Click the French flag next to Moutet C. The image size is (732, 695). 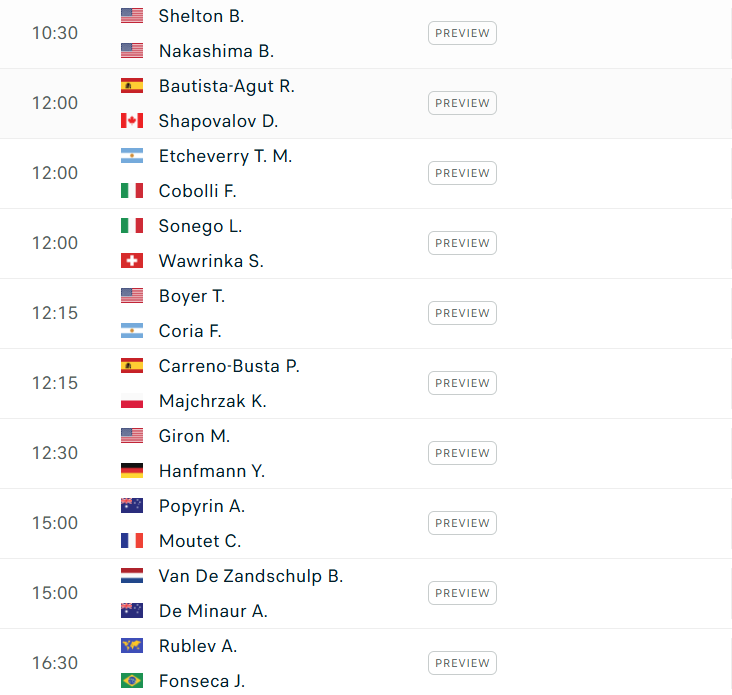pyautogui.click(x=132, y=541)
